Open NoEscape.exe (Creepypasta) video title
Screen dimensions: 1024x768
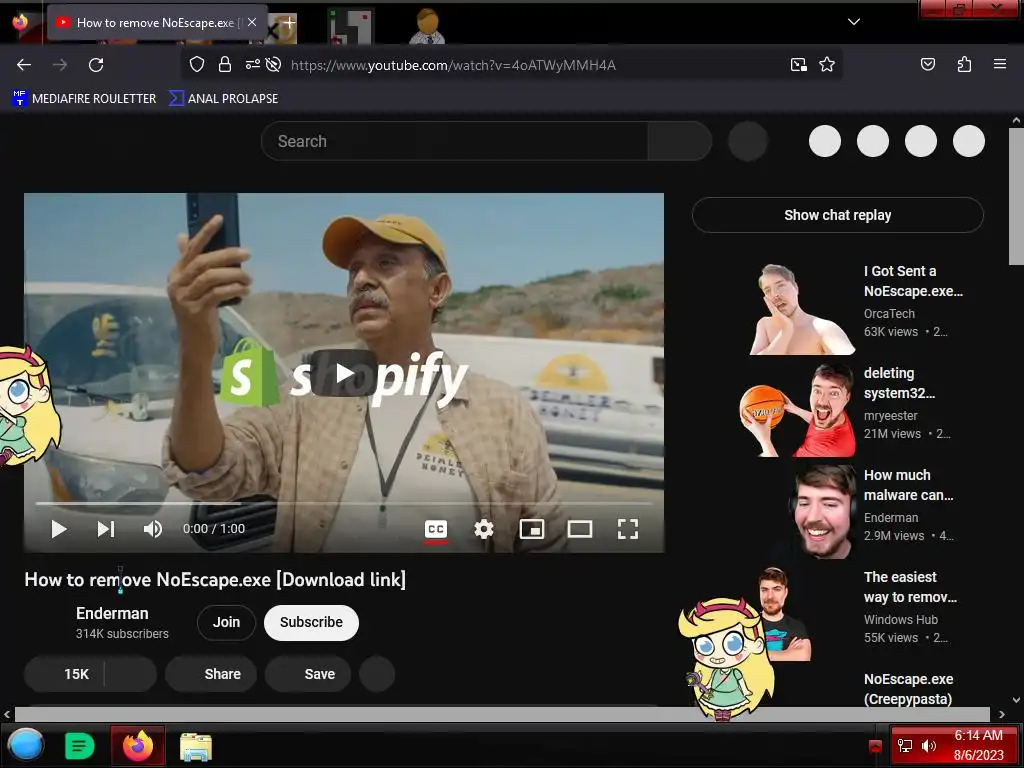908,689
